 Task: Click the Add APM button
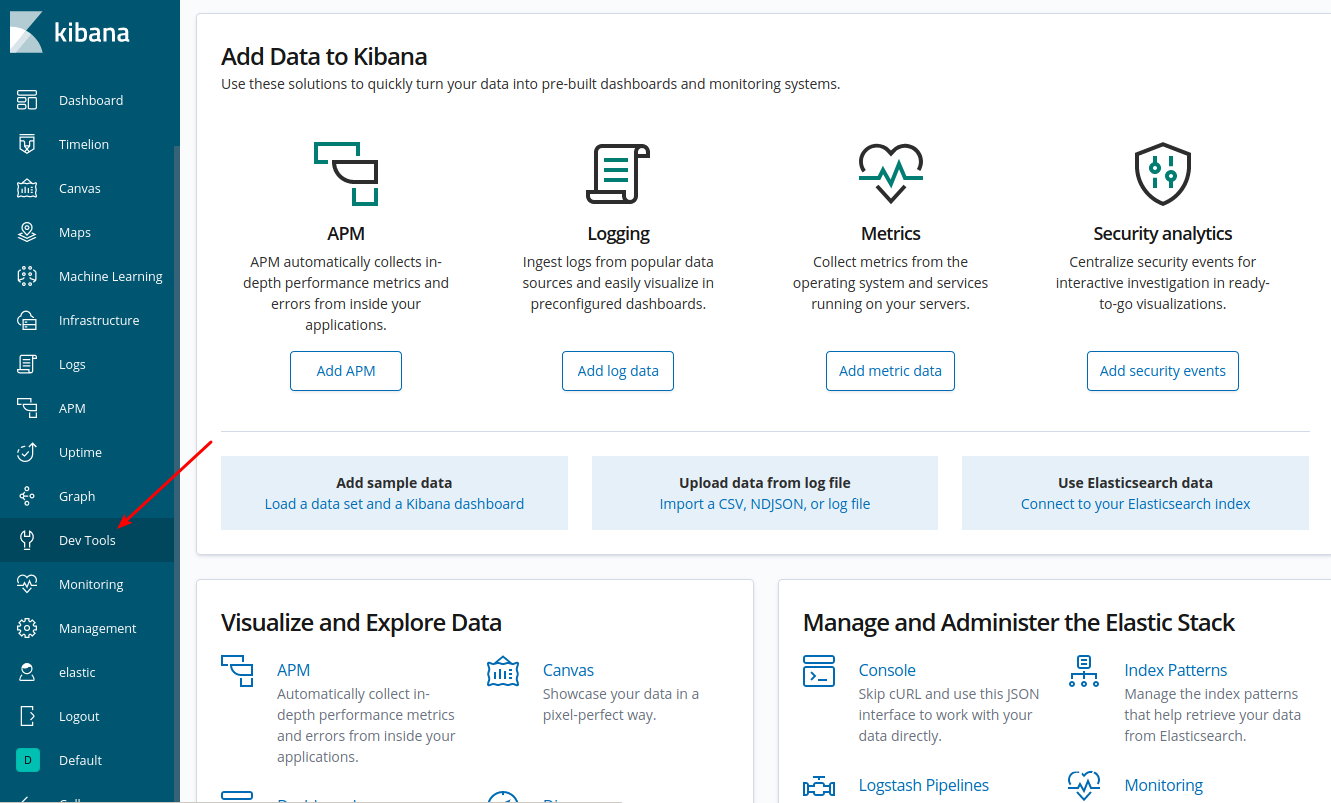point(346,371)
